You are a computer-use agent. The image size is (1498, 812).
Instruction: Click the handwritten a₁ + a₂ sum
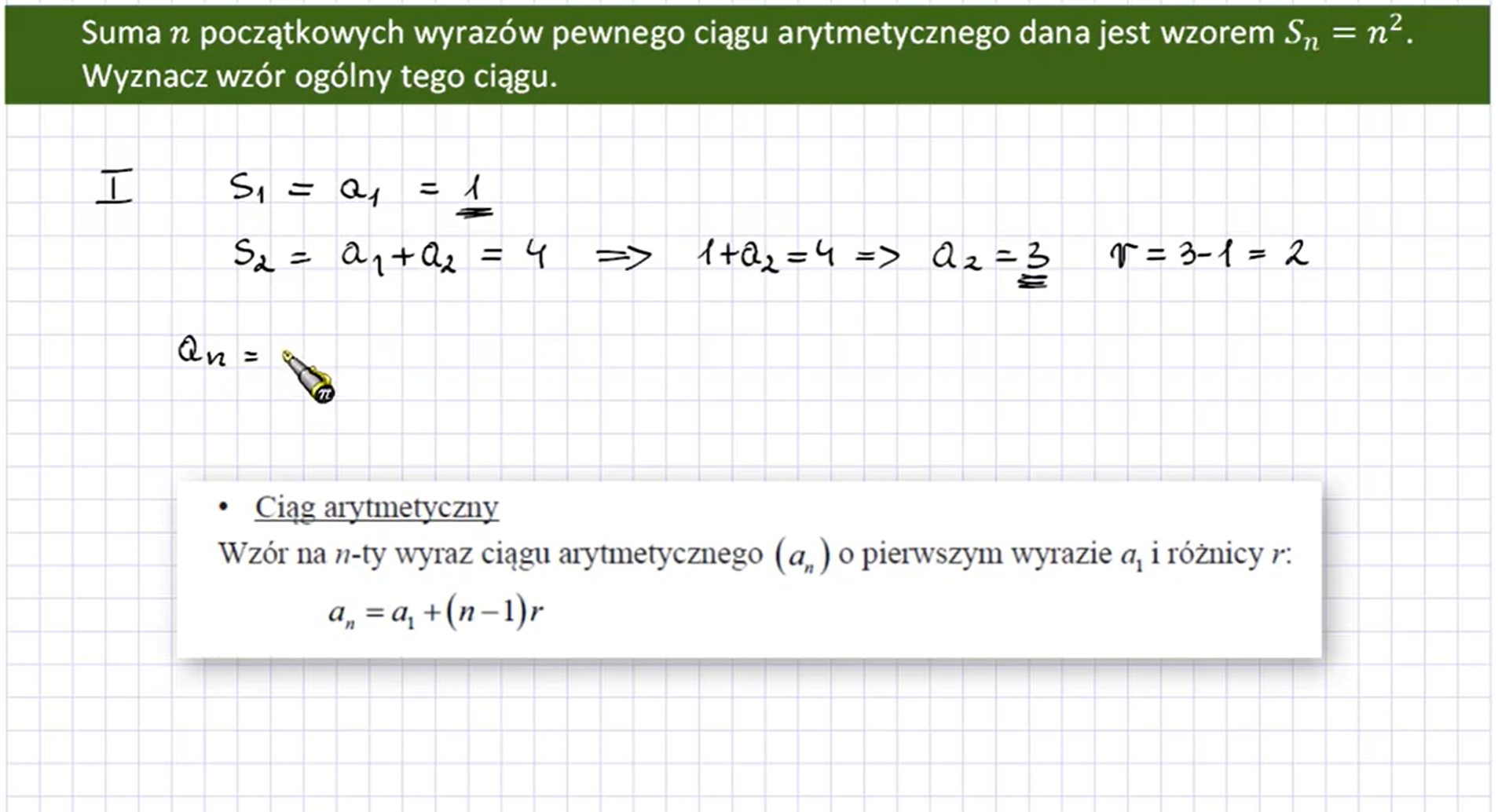tap(397, 256)
